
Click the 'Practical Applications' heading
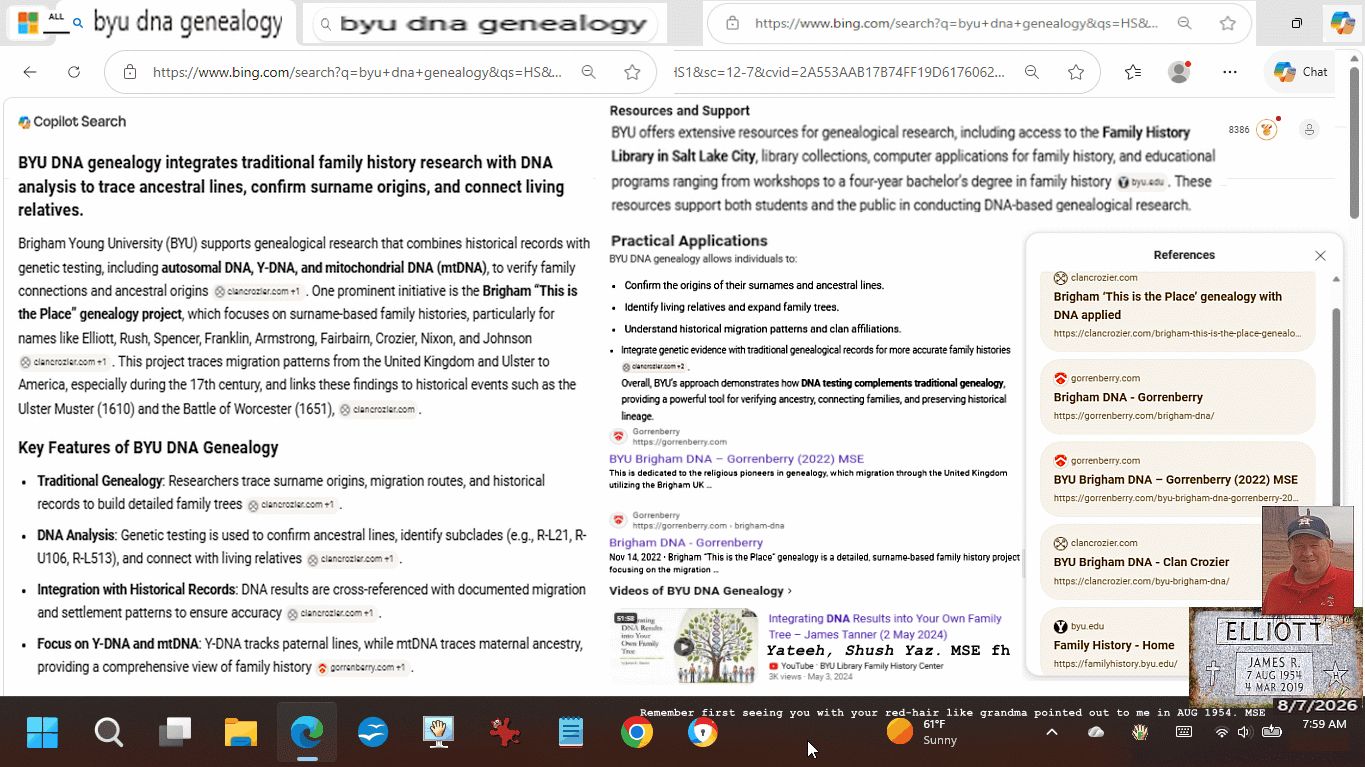pos(689,241)
